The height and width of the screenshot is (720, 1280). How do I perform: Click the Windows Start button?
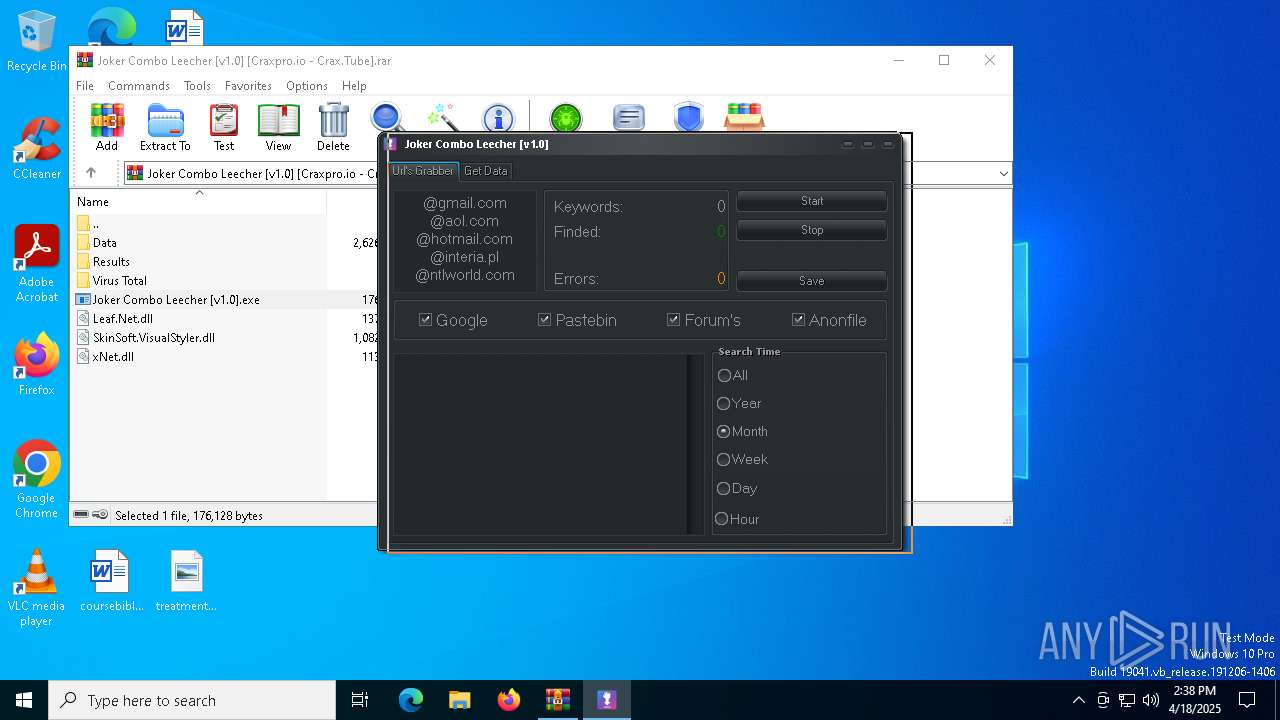click(24, 700)
